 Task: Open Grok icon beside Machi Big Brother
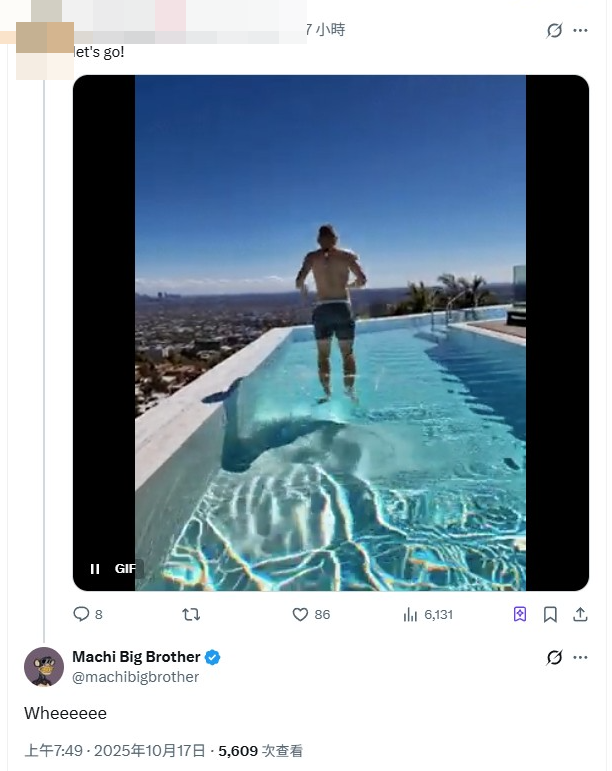(554, 657)
